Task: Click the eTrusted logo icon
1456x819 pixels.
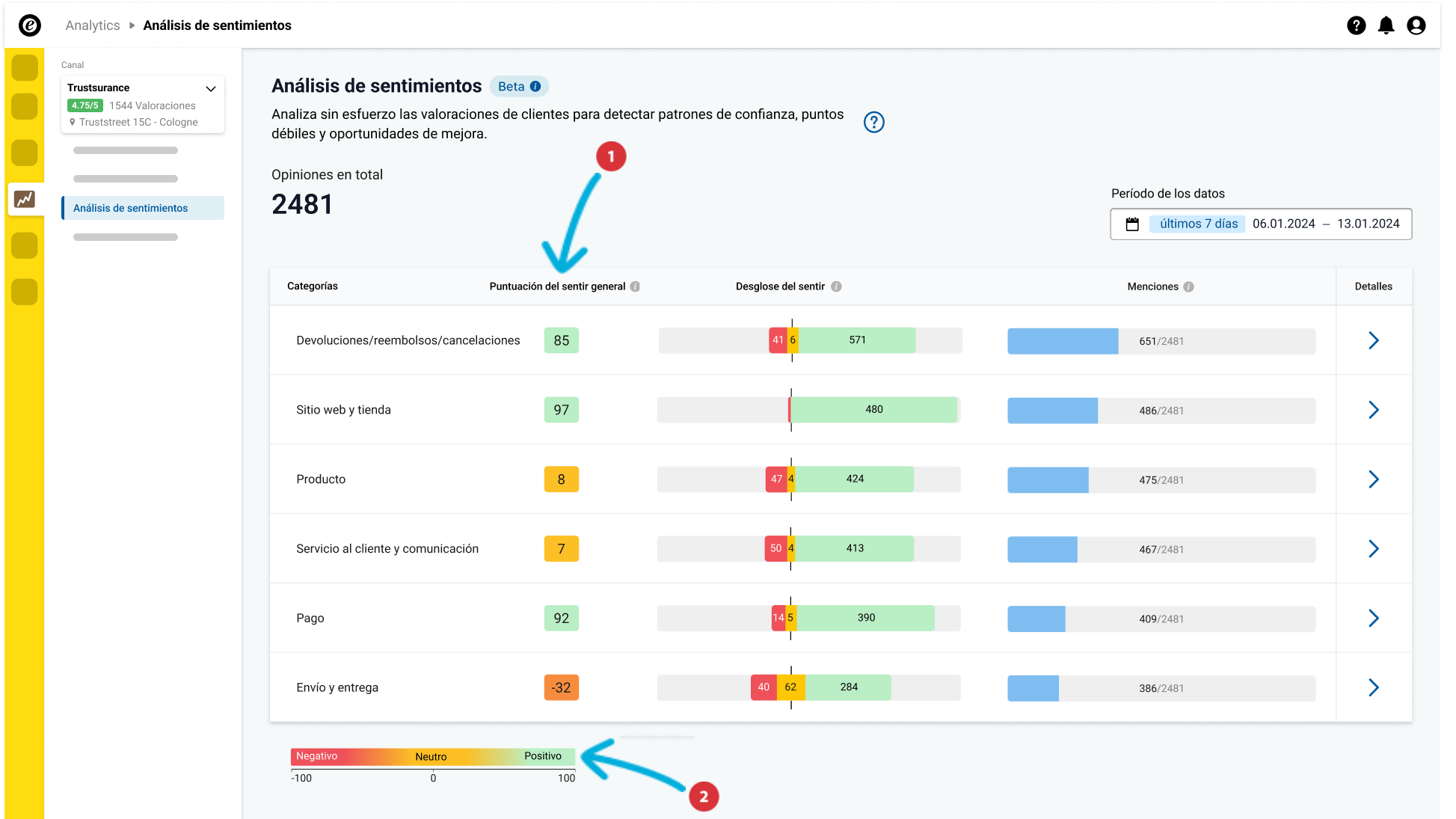Action: (30, 25)
